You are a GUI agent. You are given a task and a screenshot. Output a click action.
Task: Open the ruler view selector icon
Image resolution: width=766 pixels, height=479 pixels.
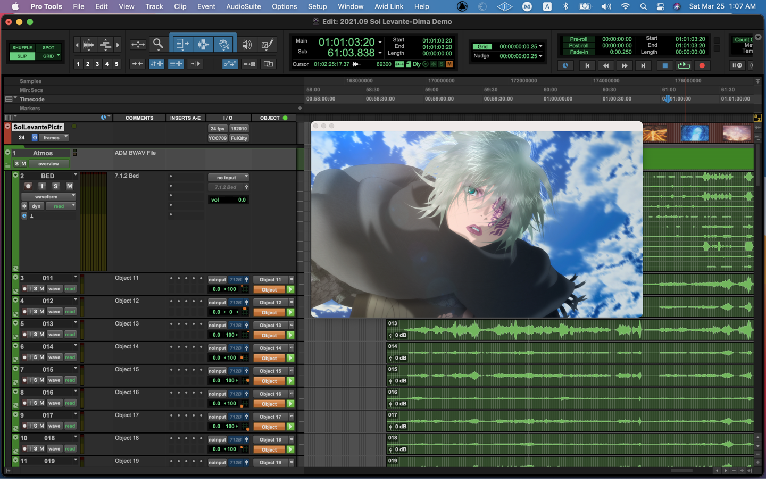[x=9, y=99]
